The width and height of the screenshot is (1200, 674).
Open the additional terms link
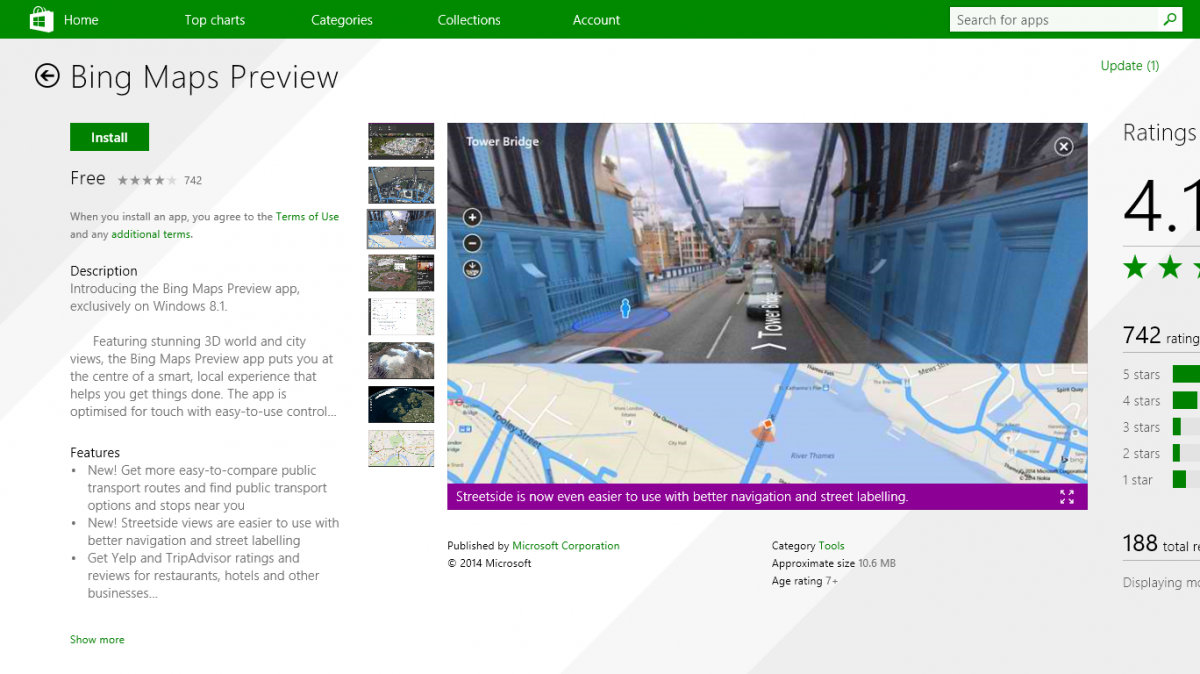coord(151,234)
